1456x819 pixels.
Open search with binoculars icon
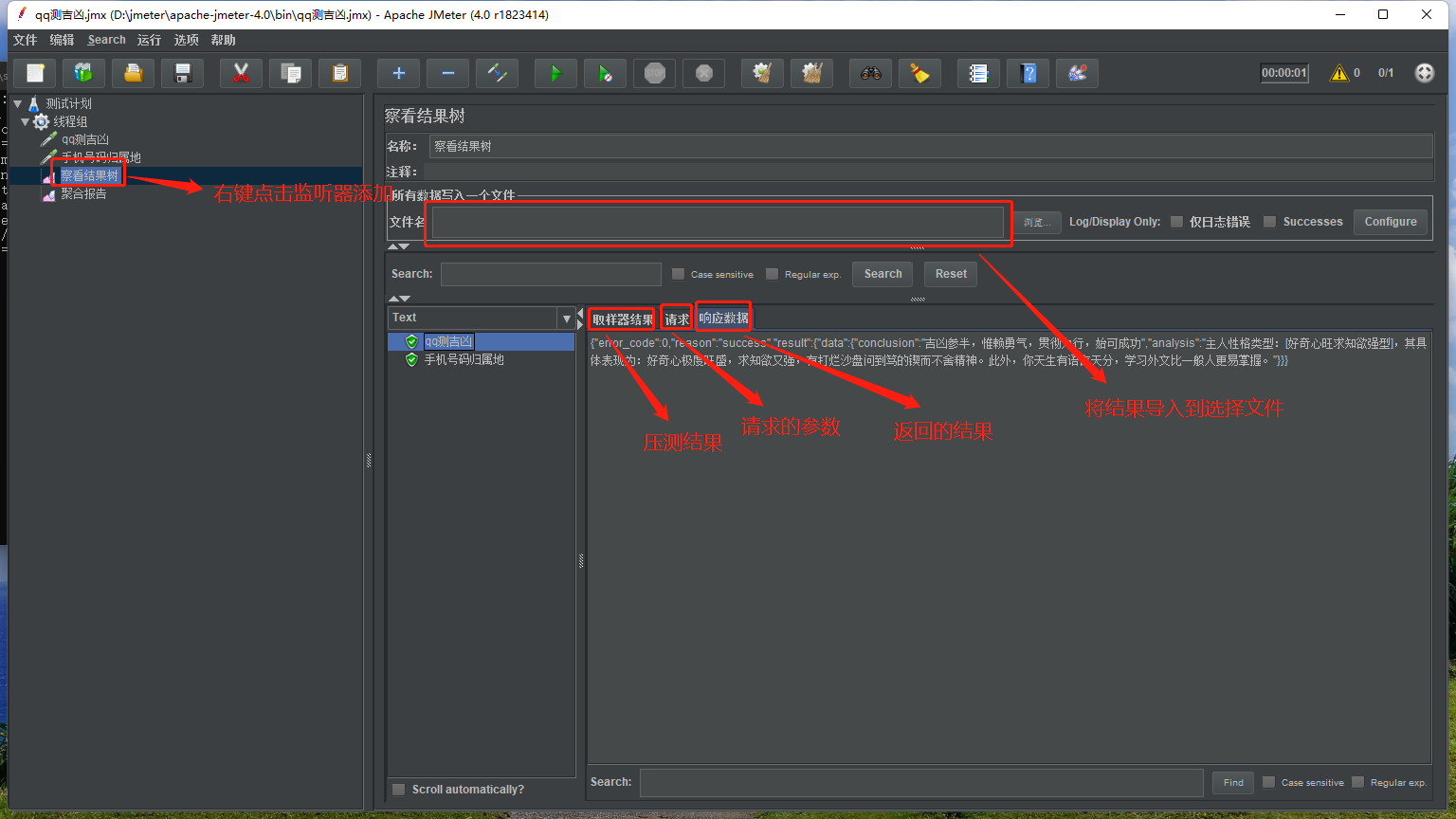pos(870,73)
